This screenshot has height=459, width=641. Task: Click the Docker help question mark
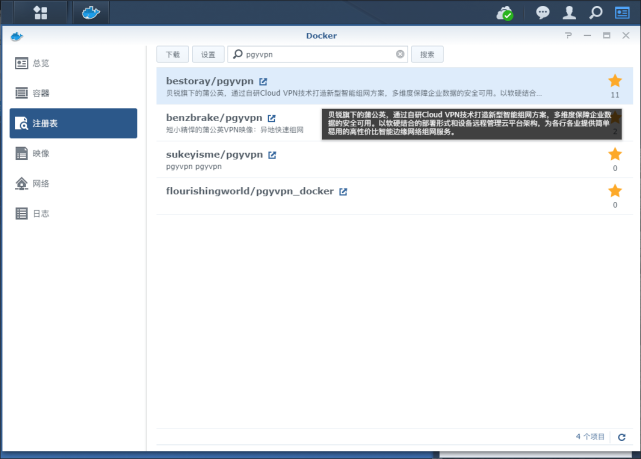(568, 36)
